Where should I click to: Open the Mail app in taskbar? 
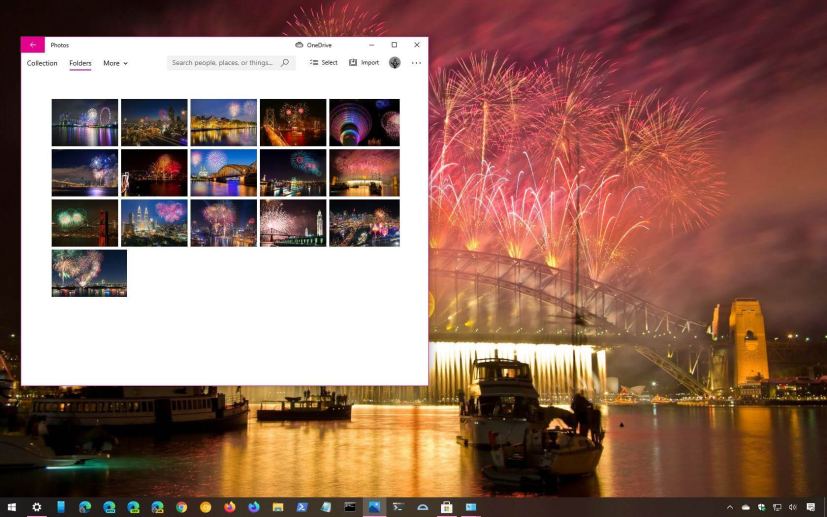(x=471, y=508)
